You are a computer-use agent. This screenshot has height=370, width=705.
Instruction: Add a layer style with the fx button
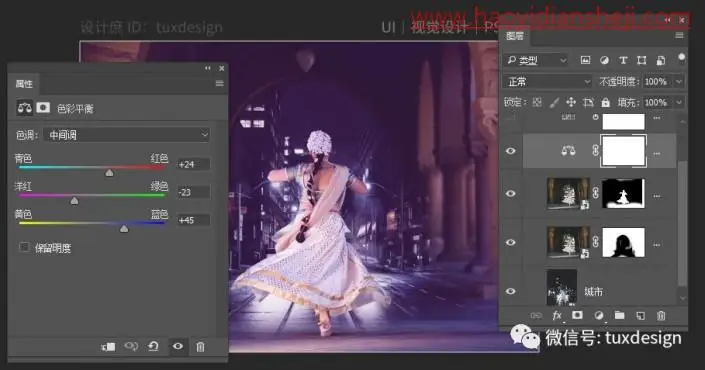pos(557,315)
